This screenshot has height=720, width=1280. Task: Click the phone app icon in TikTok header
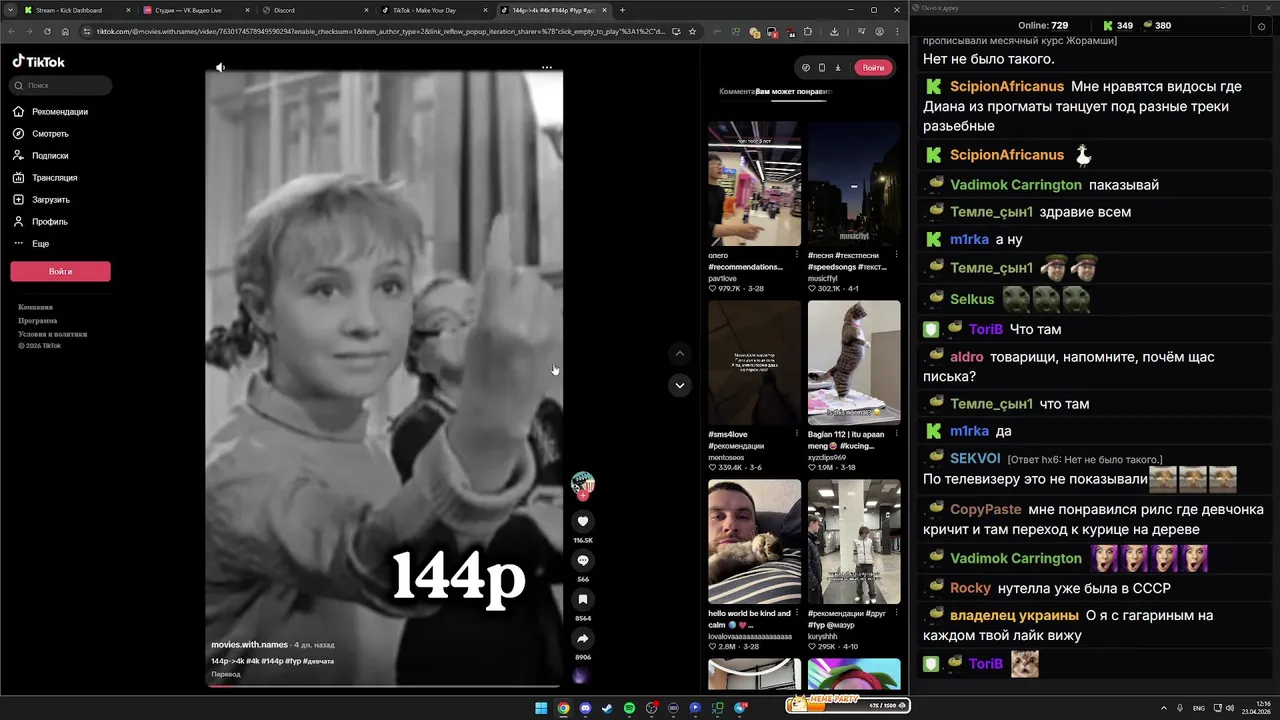pos(821,67)
